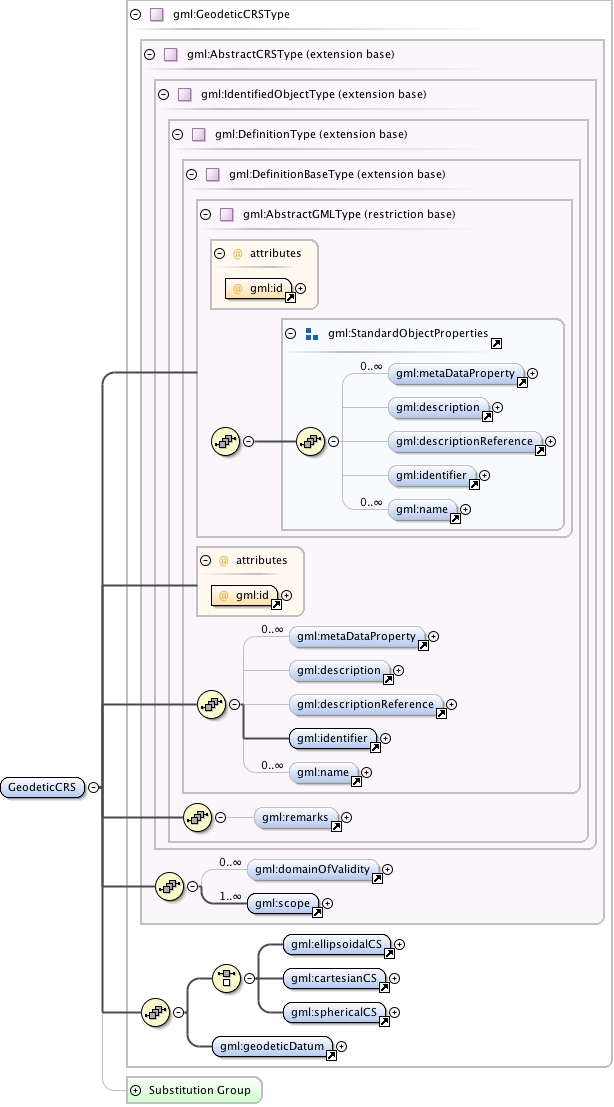
Task: Expand gml:geodeticDatum with plus button
Action: coord(342,1046)
